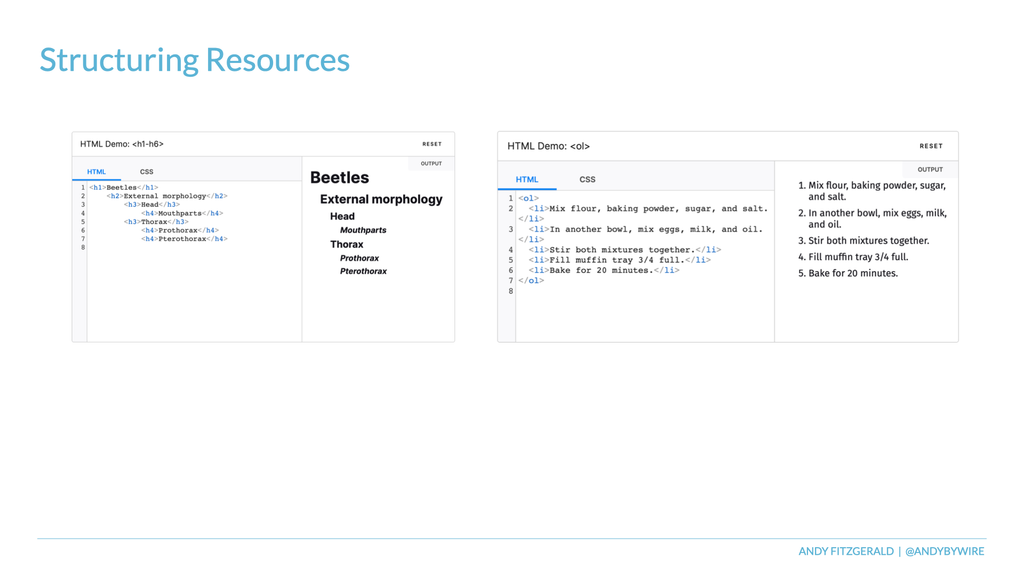Switch to CSS tab in h1-h6 demo
The width and height of the screenshot is (1024, 576).
click(x=146, y=172)
